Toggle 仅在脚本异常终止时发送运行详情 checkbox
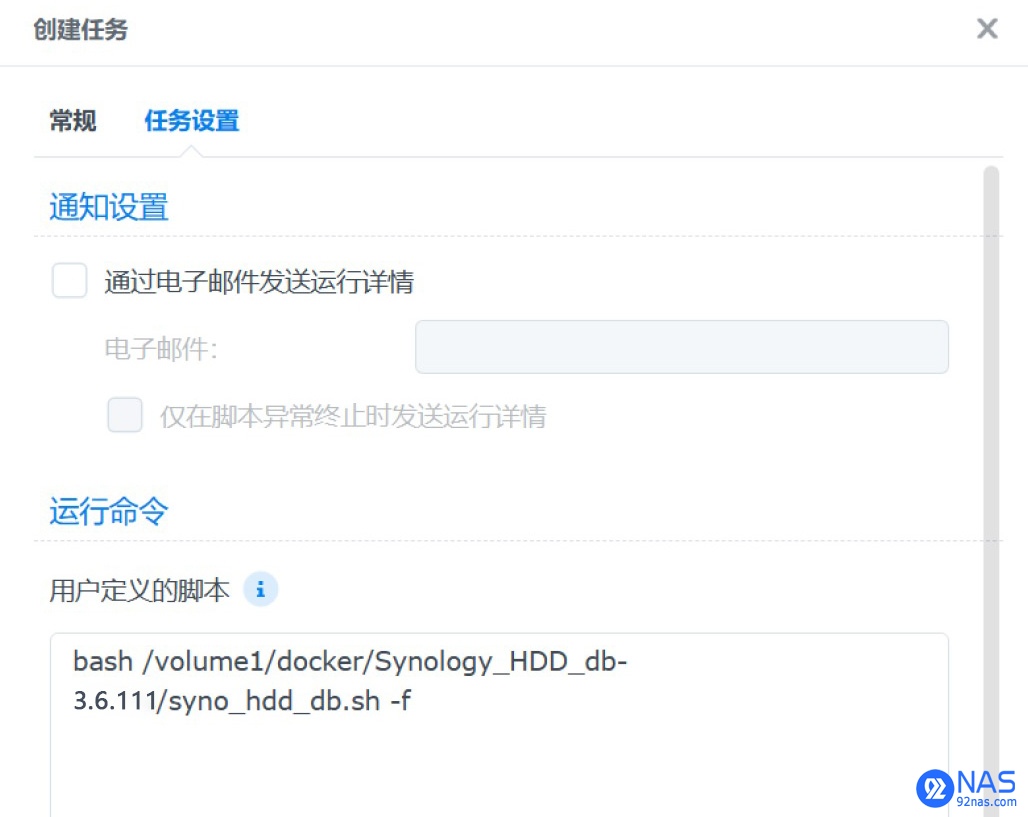 tap(125, 415)
